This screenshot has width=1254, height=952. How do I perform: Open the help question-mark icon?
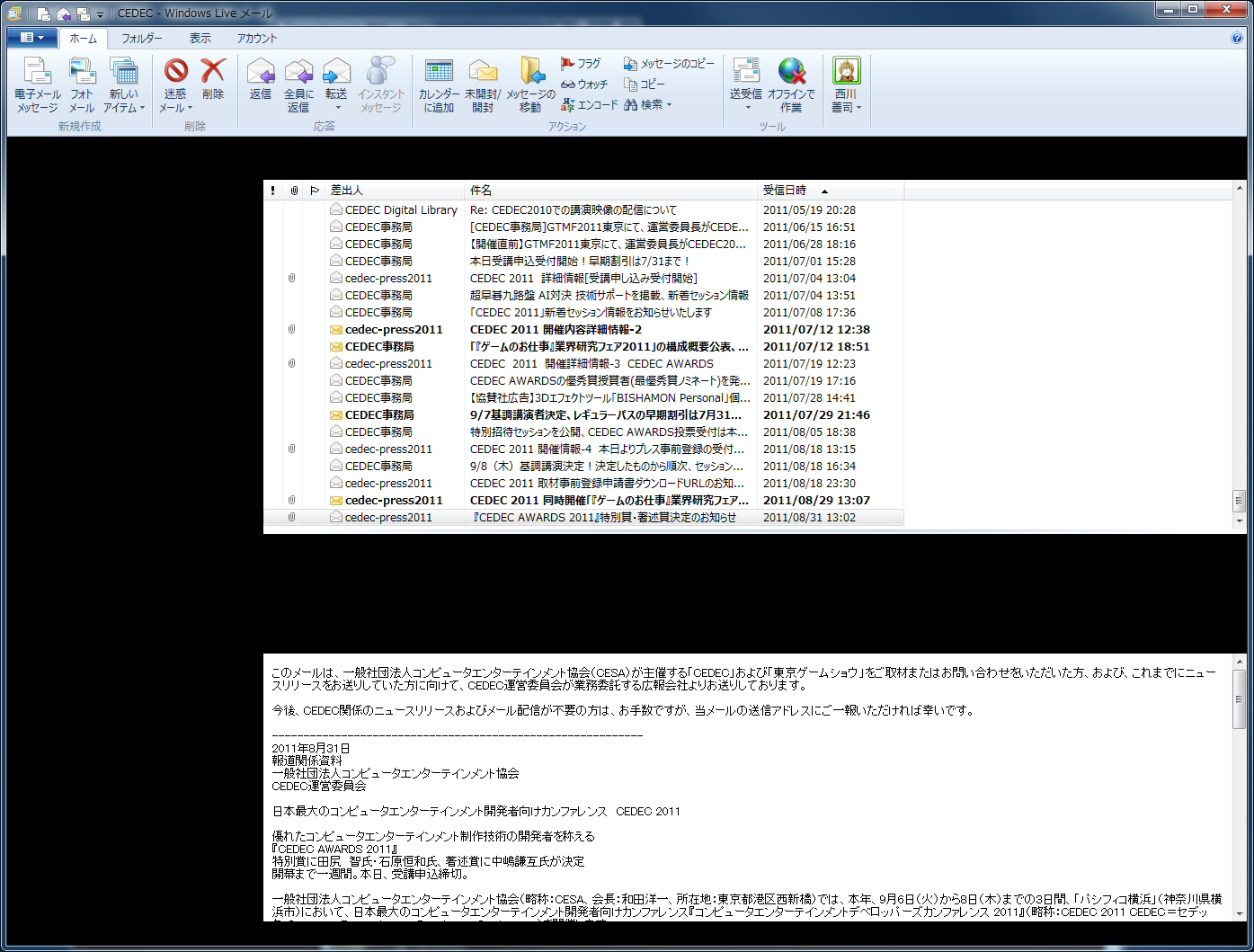coord(1237,38)
